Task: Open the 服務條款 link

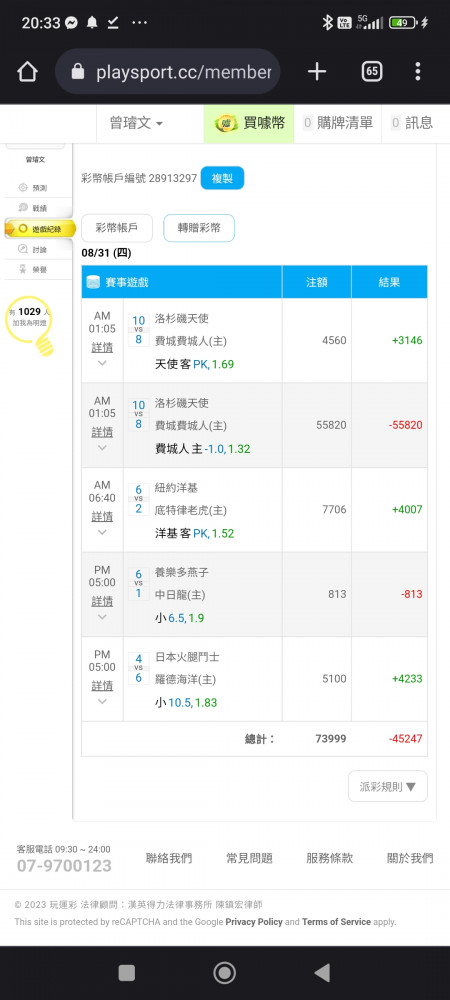Action: coord(330,858)
